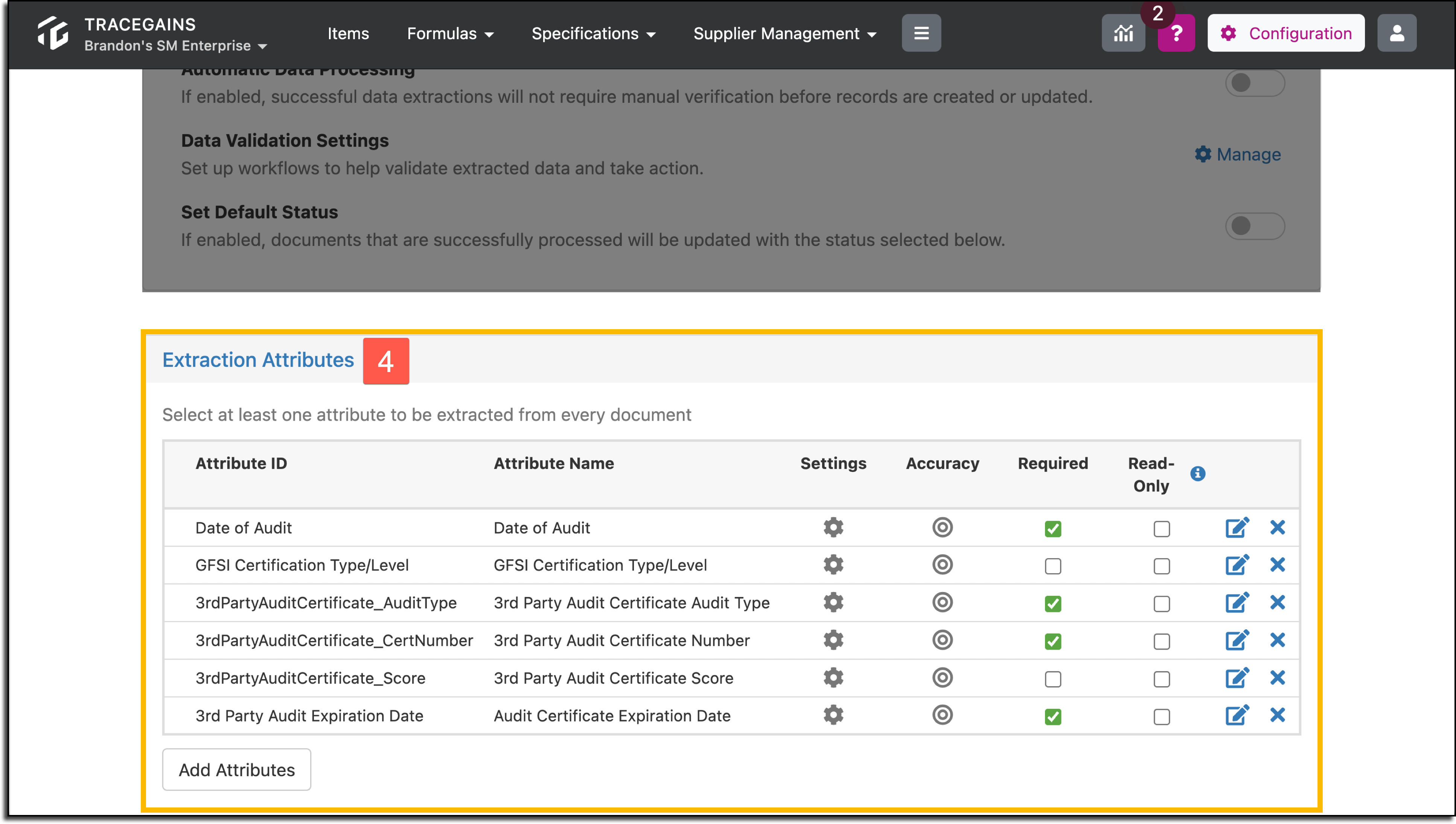The width and height of the screenshot is (1456, 824).
Task: Edit the 3rdPartyAuditCertificate_AuditType attribute
Action: 1237,603
